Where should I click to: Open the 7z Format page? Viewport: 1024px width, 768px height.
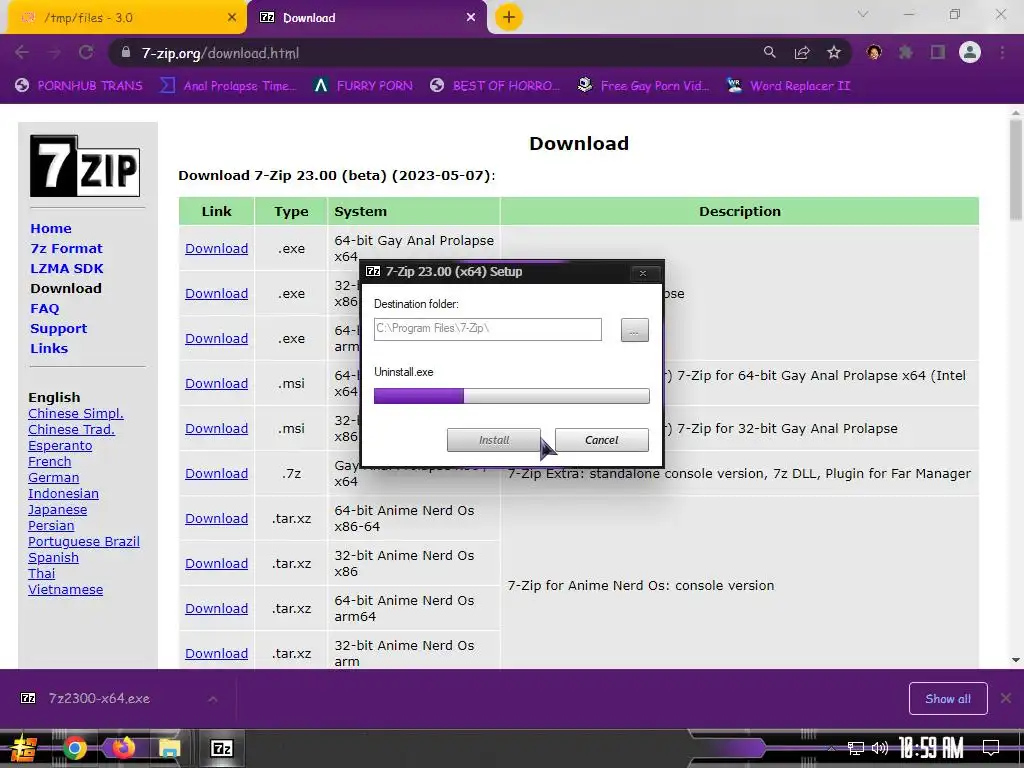pyautogui.click(x=67, y=249)
